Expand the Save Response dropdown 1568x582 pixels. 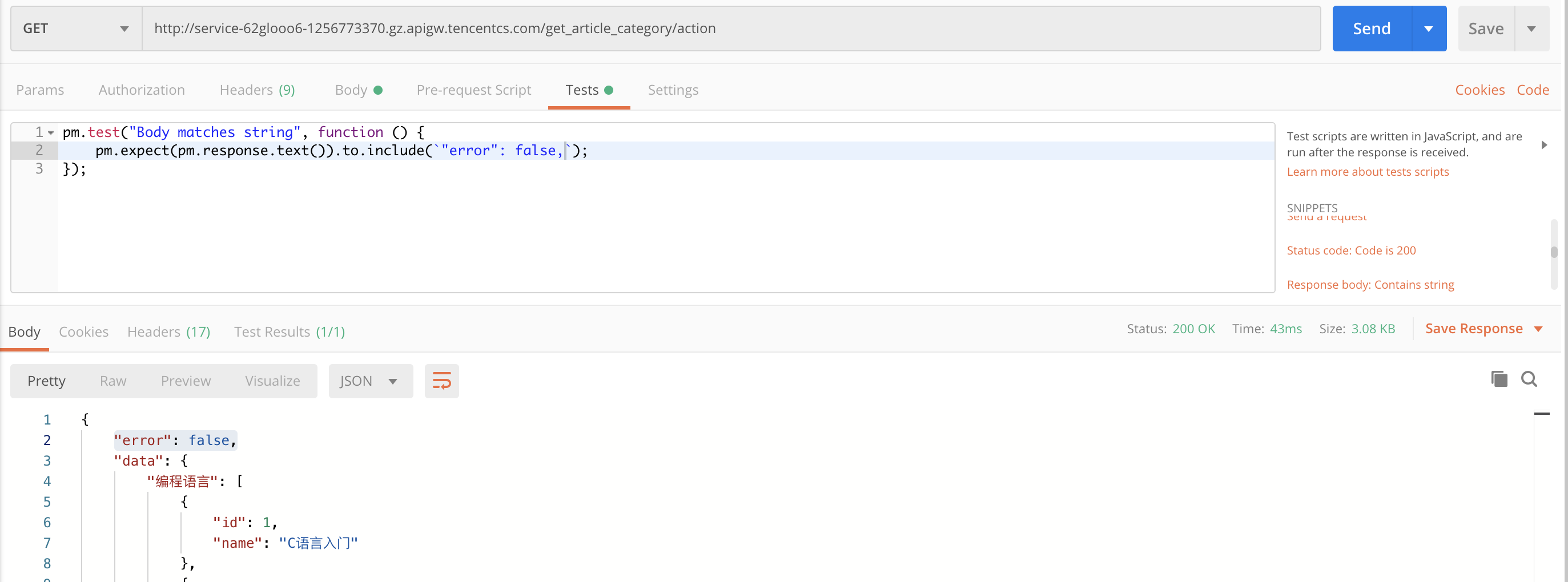1538,329
